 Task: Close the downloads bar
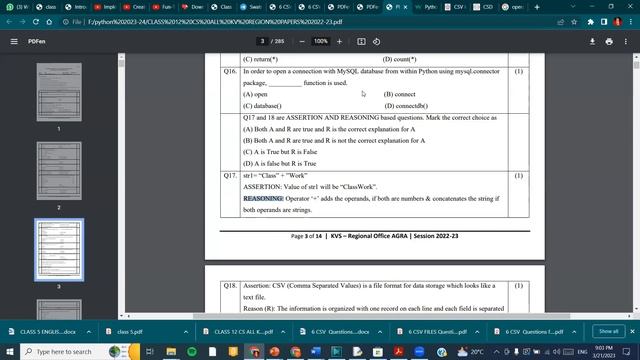[x=632, y=331]
